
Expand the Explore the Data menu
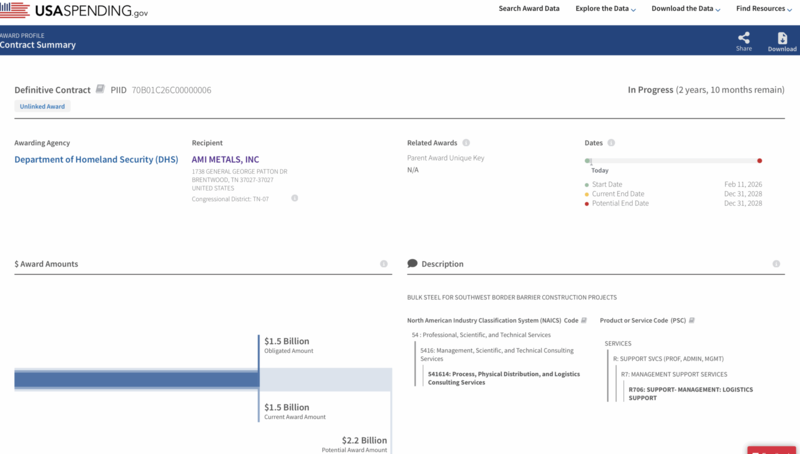coord(606,9)
